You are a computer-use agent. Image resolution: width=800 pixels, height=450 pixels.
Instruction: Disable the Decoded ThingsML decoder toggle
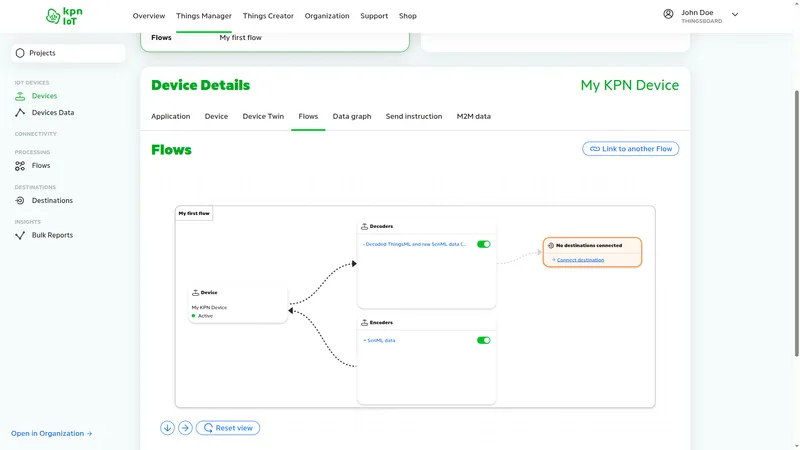(484, 244)
